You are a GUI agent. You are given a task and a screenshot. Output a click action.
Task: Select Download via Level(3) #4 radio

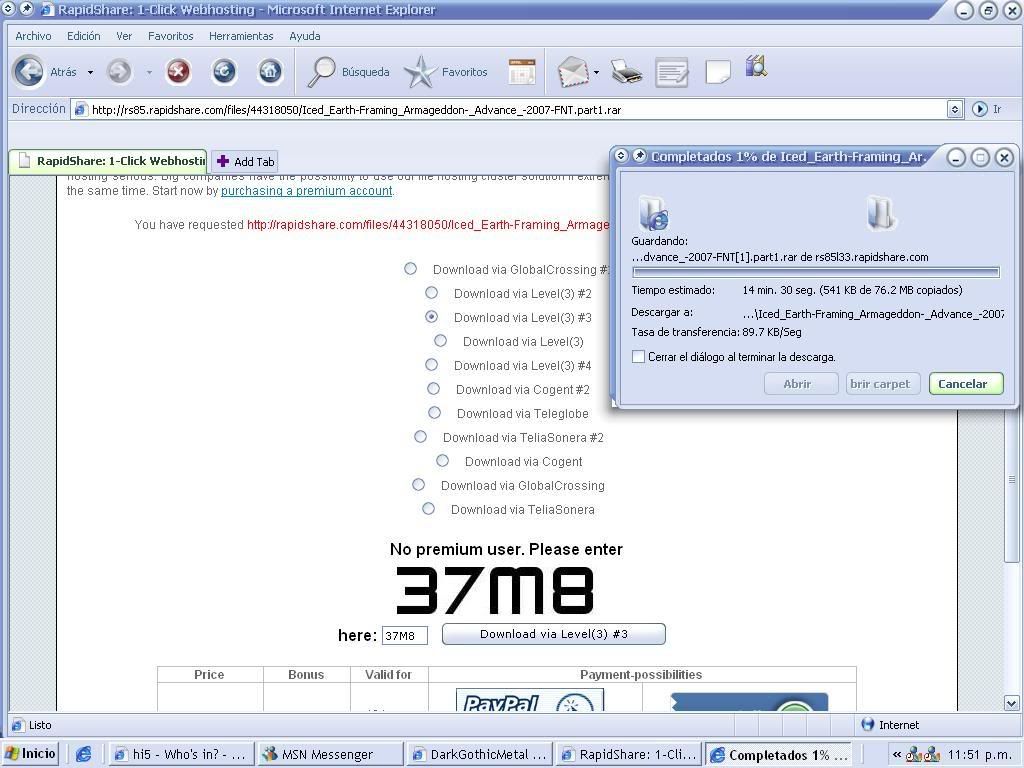(432, 364)
